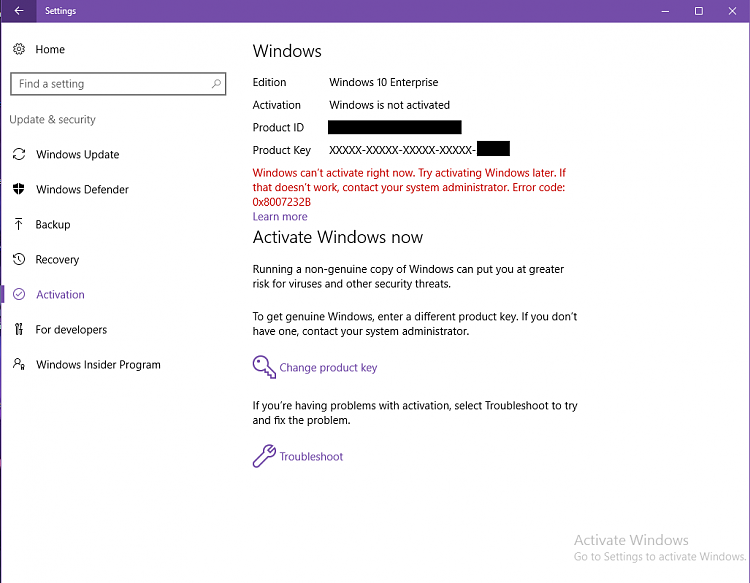Select Activation in the sidebar
This screenshot has height=583, width=750.
click(60, 295)
